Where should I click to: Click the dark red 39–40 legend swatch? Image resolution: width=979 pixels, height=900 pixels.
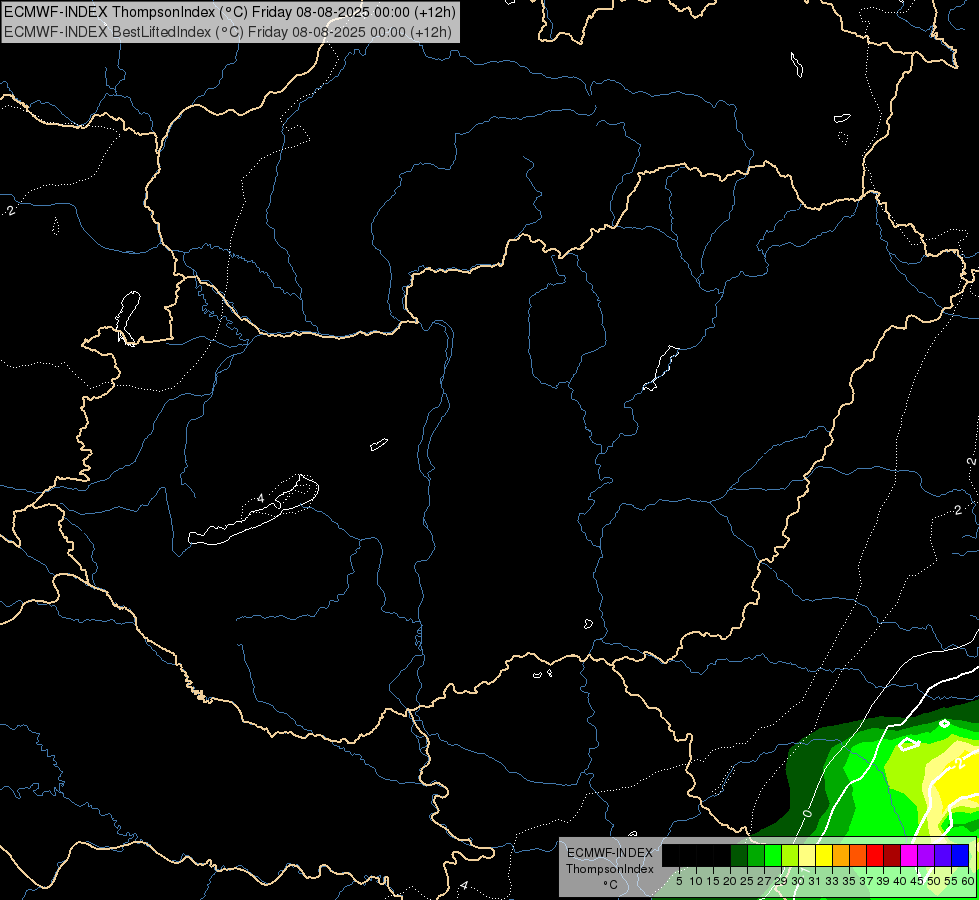click(892, 856)
